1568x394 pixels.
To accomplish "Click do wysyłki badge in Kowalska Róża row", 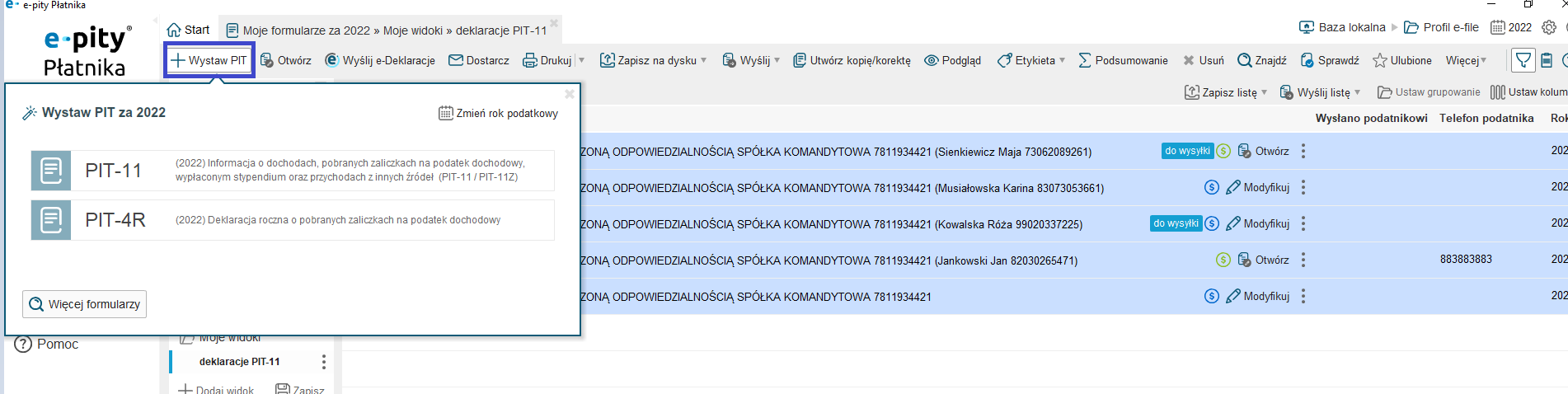I will (1176, 223).
